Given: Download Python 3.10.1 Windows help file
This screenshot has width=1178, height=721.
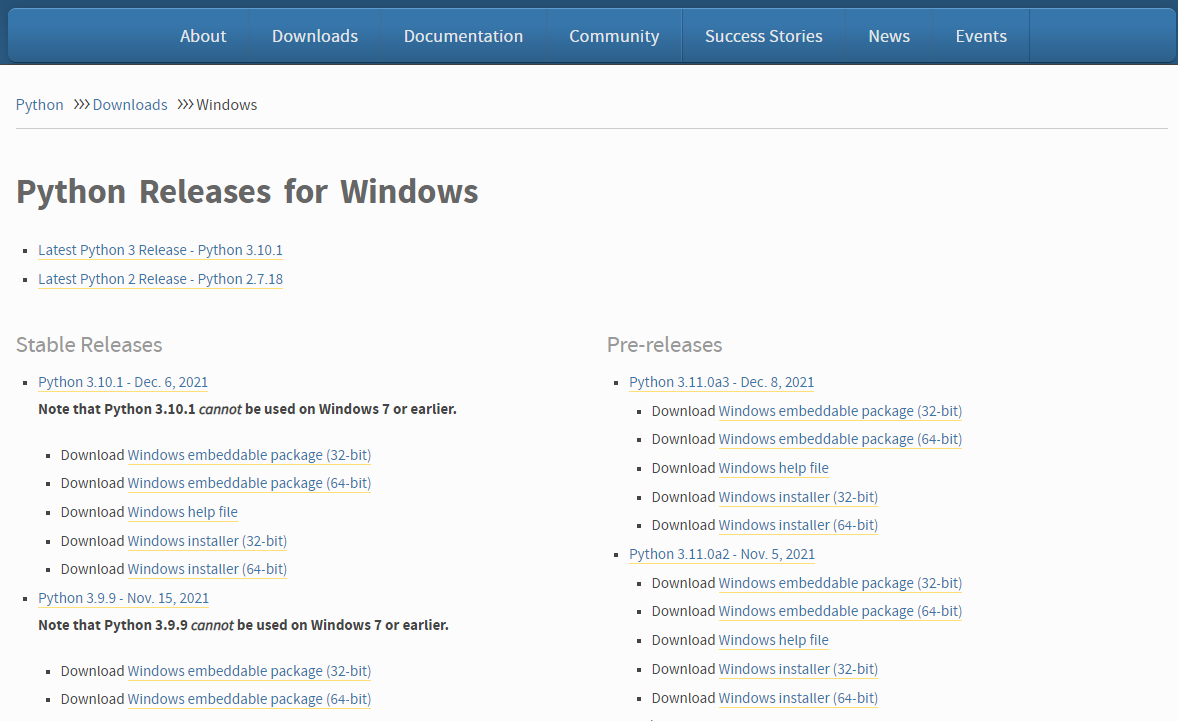Looking at the screenshot, I should pos(183,512).
